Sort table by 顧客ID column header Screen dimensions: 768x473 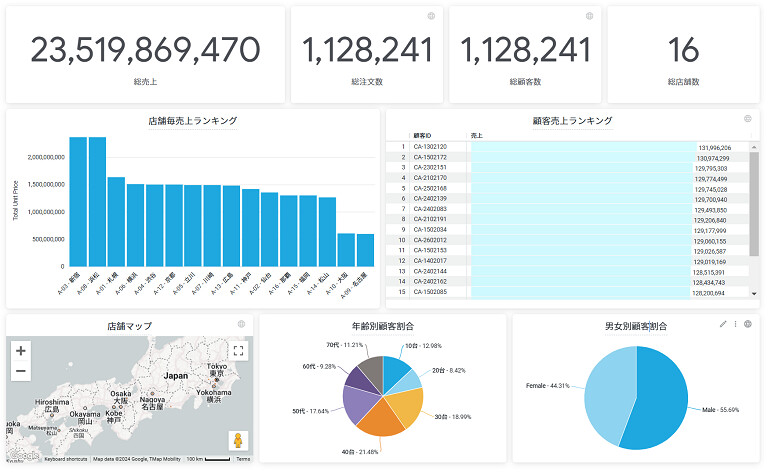pos(422,135)
